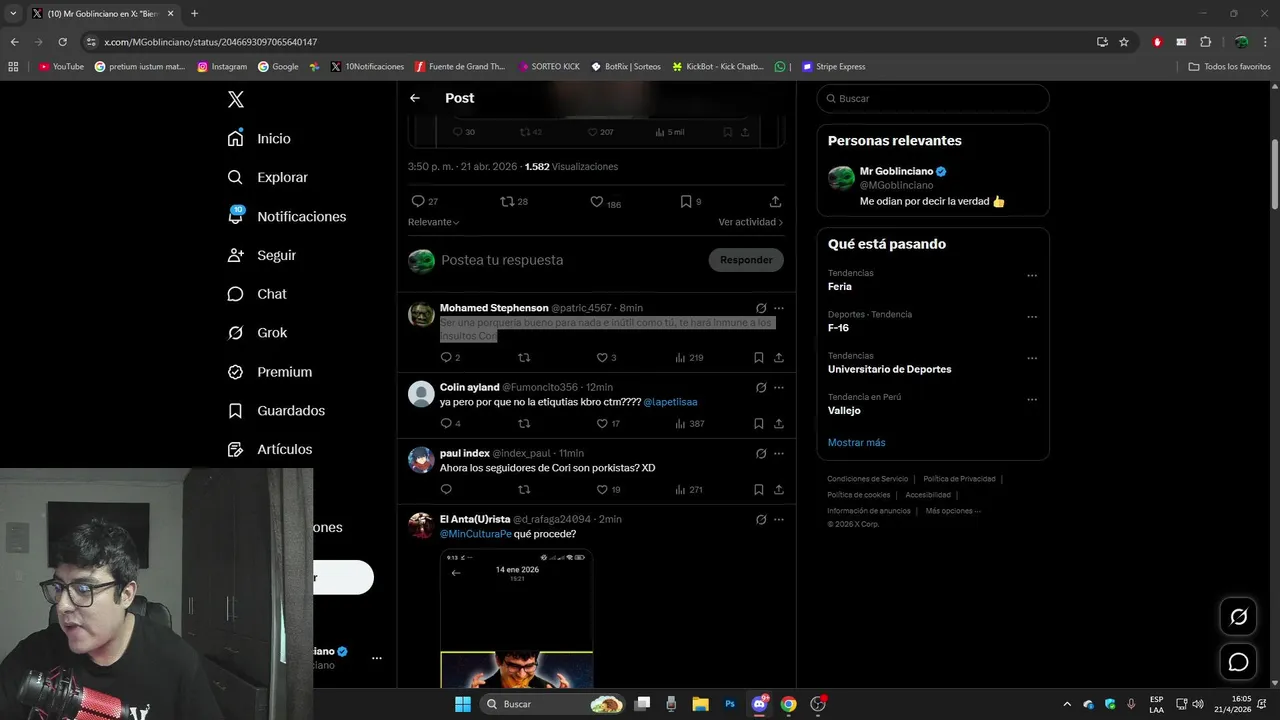Open Relevante sort dropdown
1280x720 pixels.
[433, 222]
